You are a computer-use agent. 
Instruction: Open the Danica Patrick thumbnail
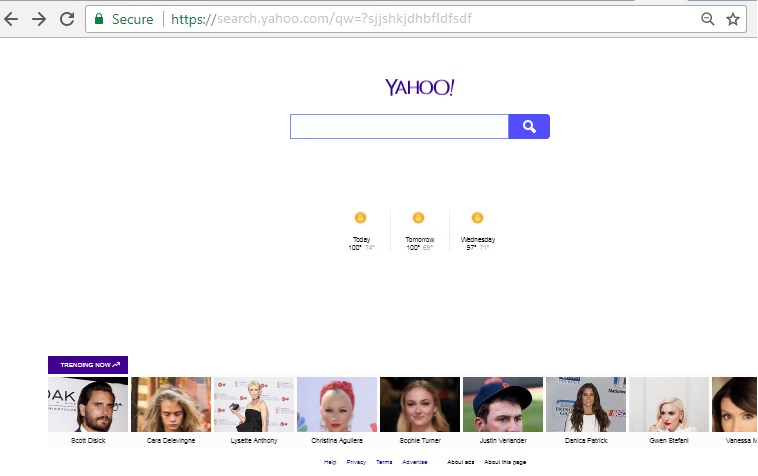(586, 404)
